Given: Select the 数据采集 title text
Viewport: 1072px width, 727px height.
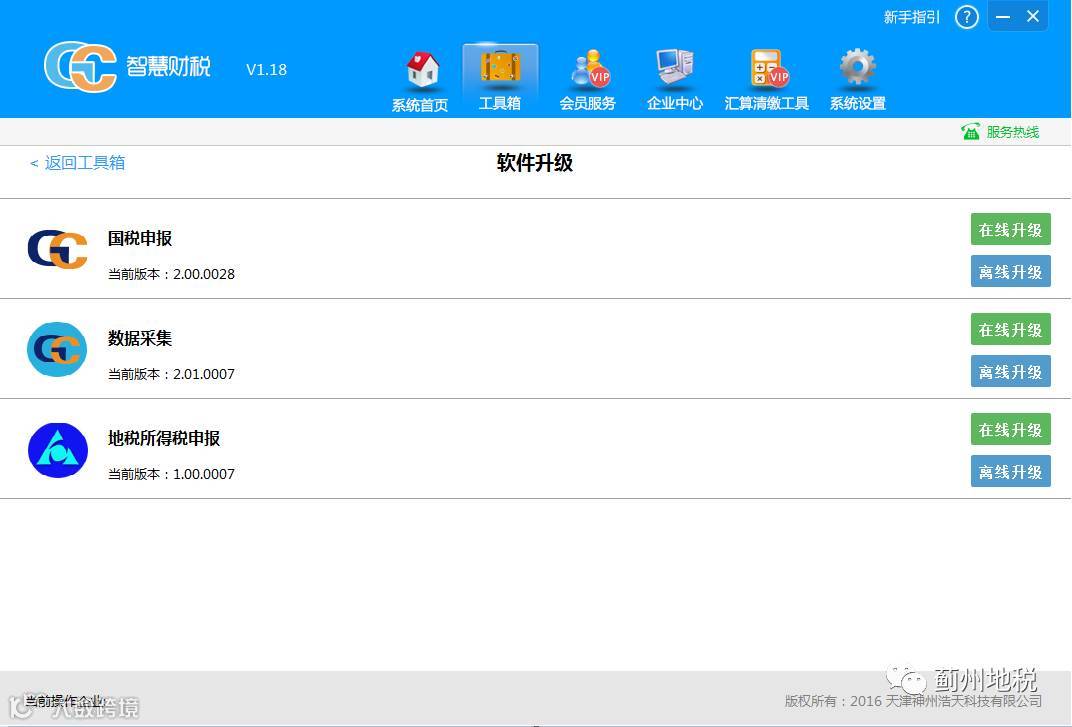Looking at the screenshot, I should point(140,338).
